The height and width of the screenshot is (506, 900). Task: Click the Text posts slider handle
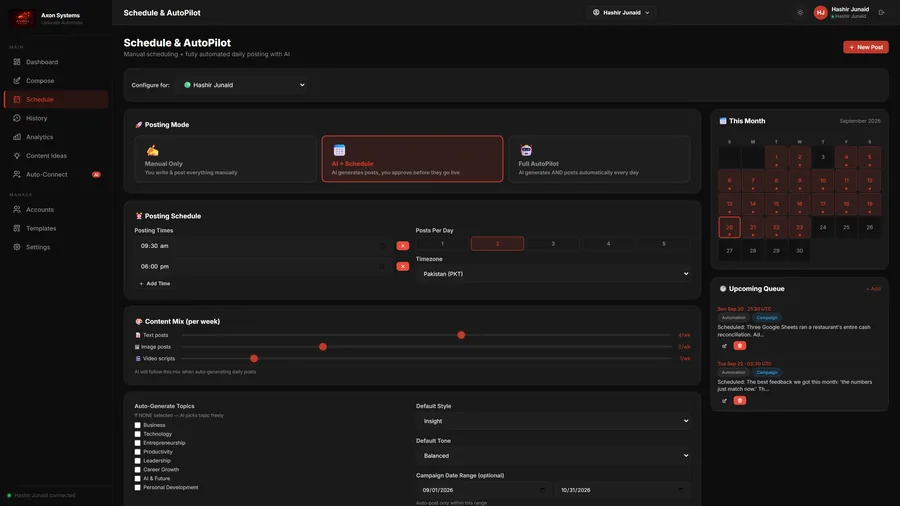(x=461, y=335)
